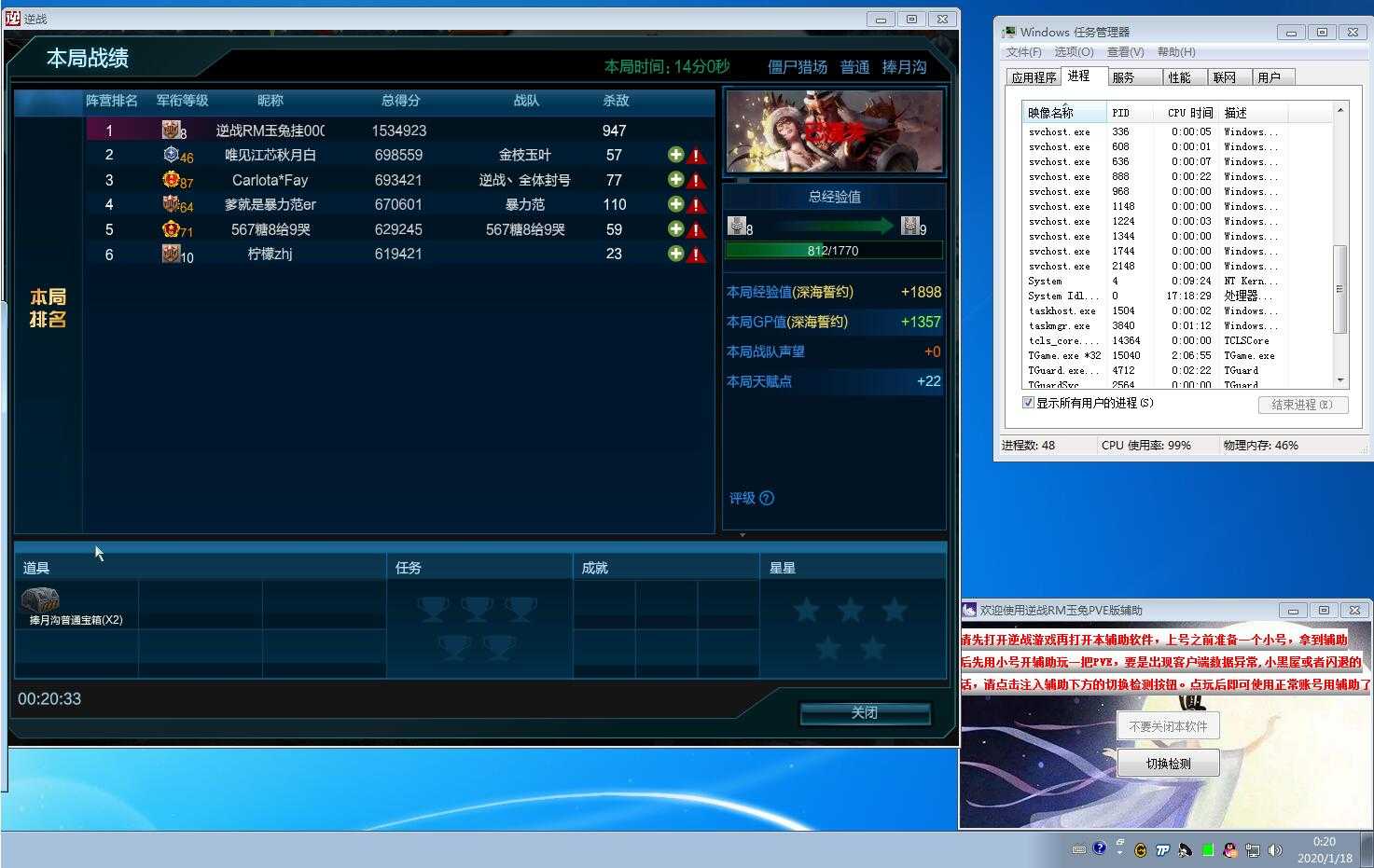Click the on-screen keyboard tray icon
Screen dimensions: 1374x868
pyautogui.click(x=1079, y=849)
